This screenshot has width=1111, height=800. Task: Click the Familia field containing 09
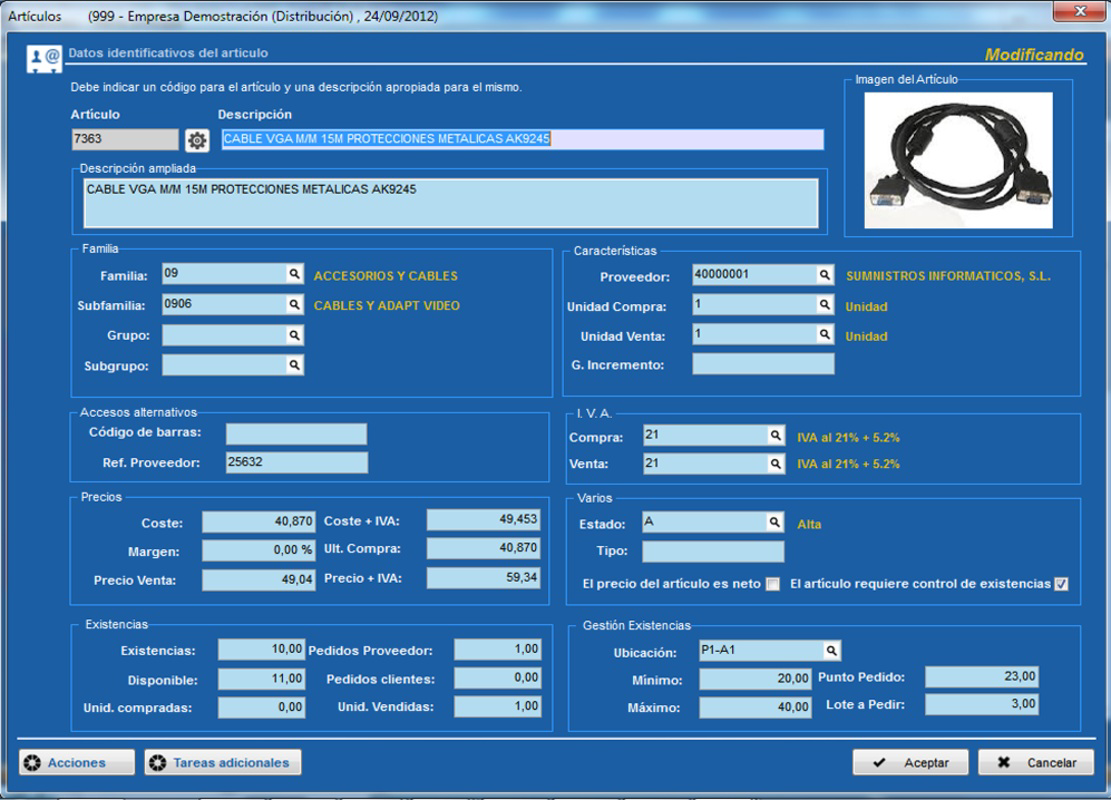[x=224, y=274]
